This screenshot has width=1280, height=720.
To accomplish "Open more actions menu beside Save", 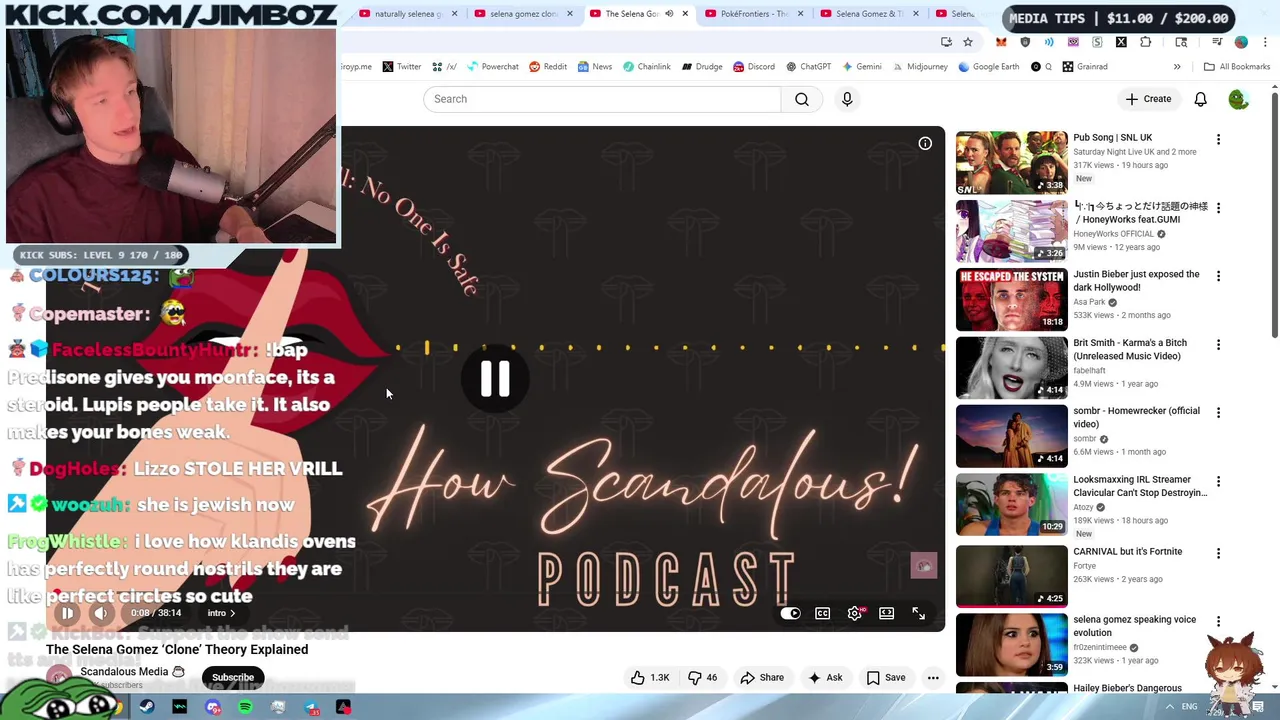I will (933, 677).
